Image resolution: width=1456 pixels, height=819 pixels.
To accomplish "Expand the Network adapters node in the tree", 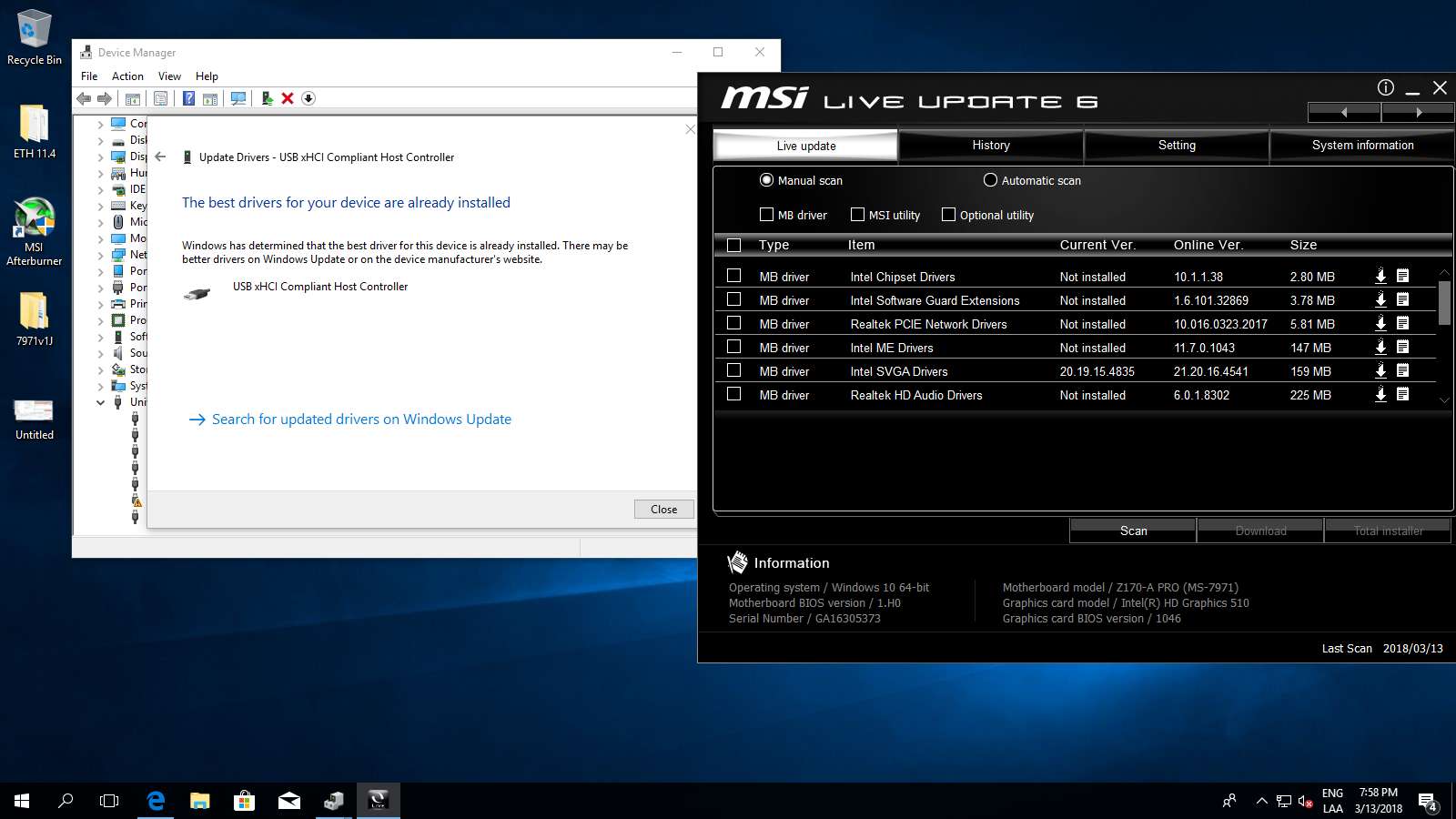I will click(100, 255).
